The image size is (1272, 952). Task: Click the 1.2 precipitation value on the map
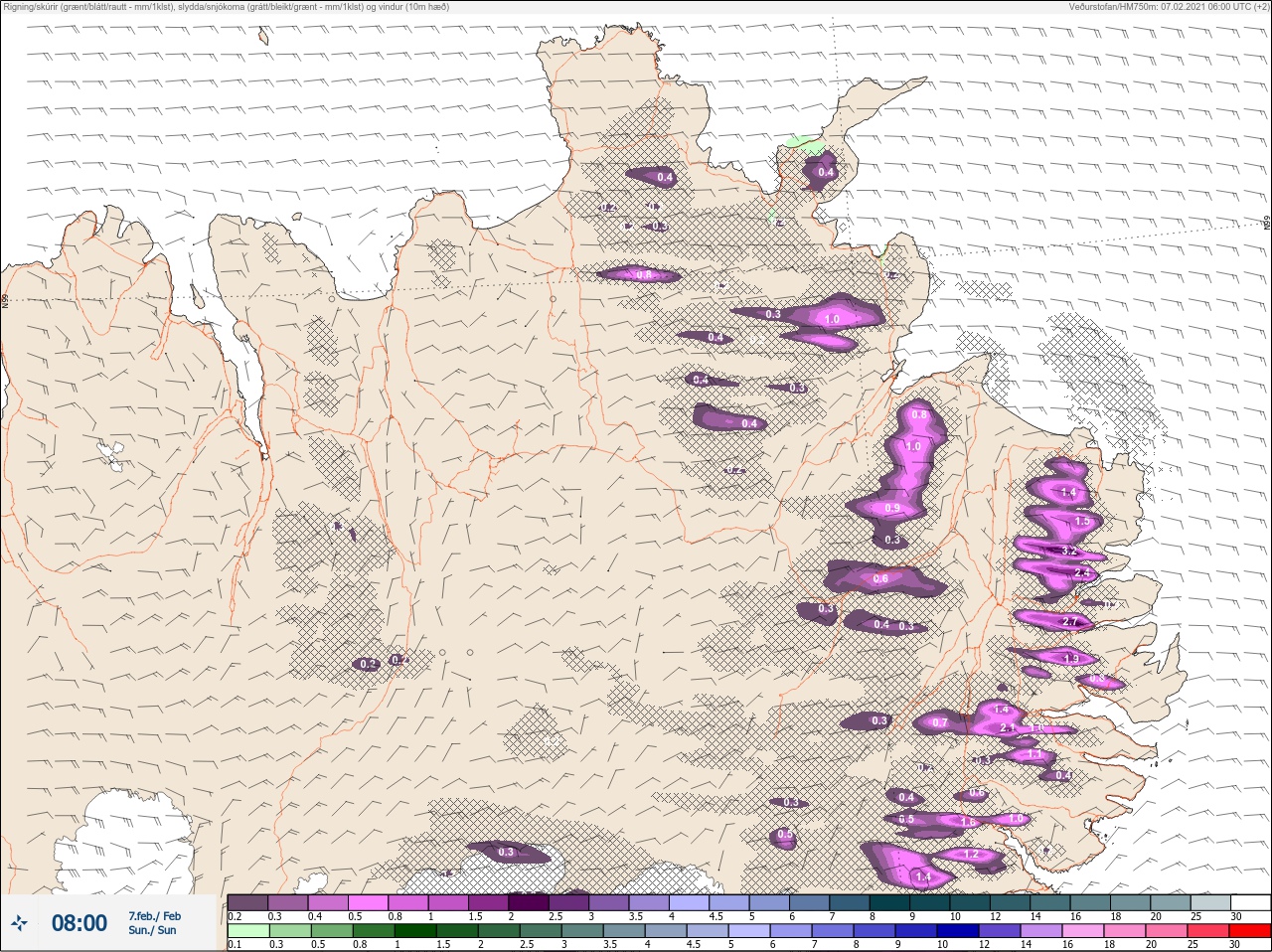point(972,855)
